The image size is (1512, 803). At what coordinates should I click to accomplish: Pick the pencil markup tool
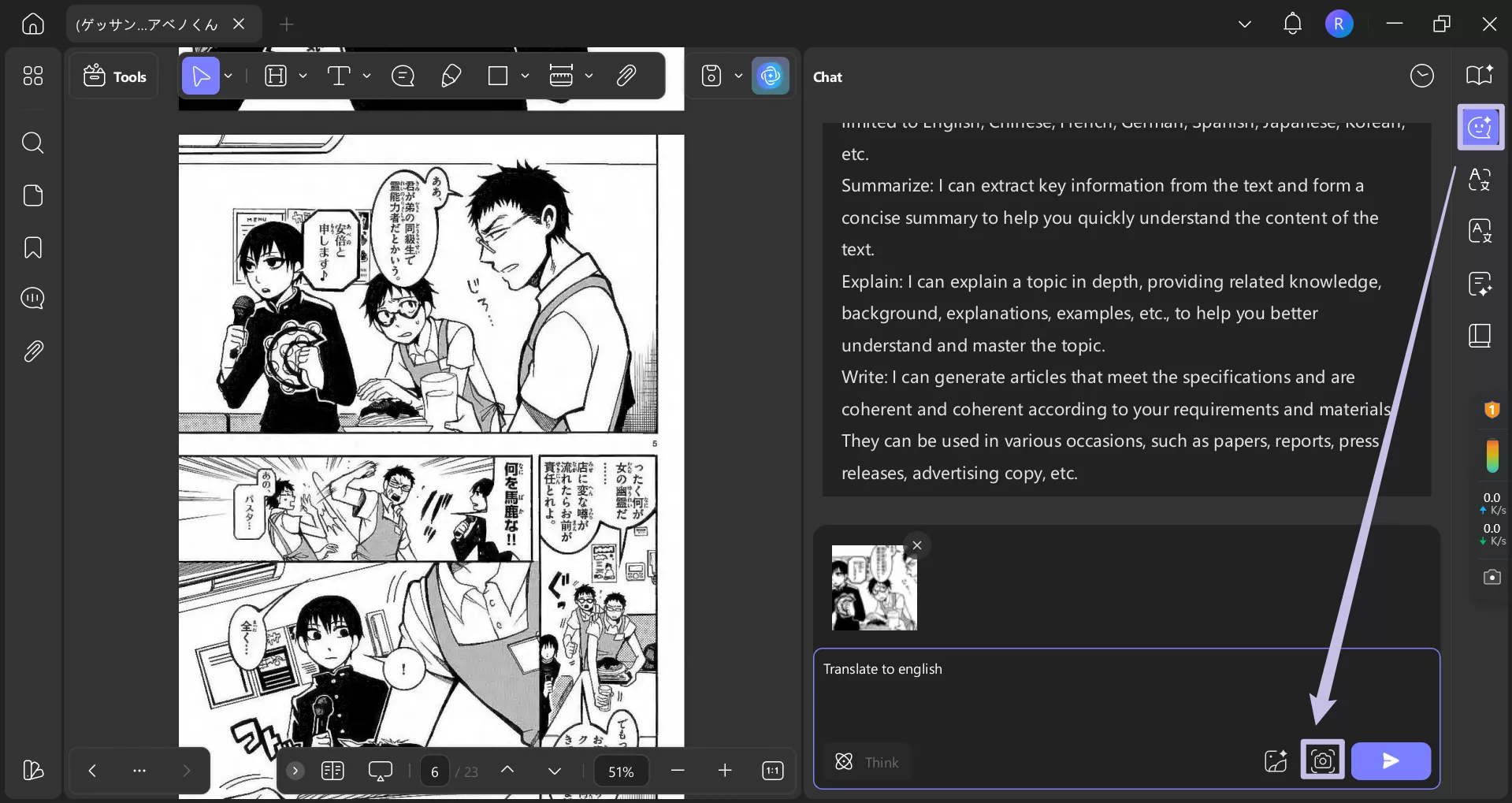(451, 75)
